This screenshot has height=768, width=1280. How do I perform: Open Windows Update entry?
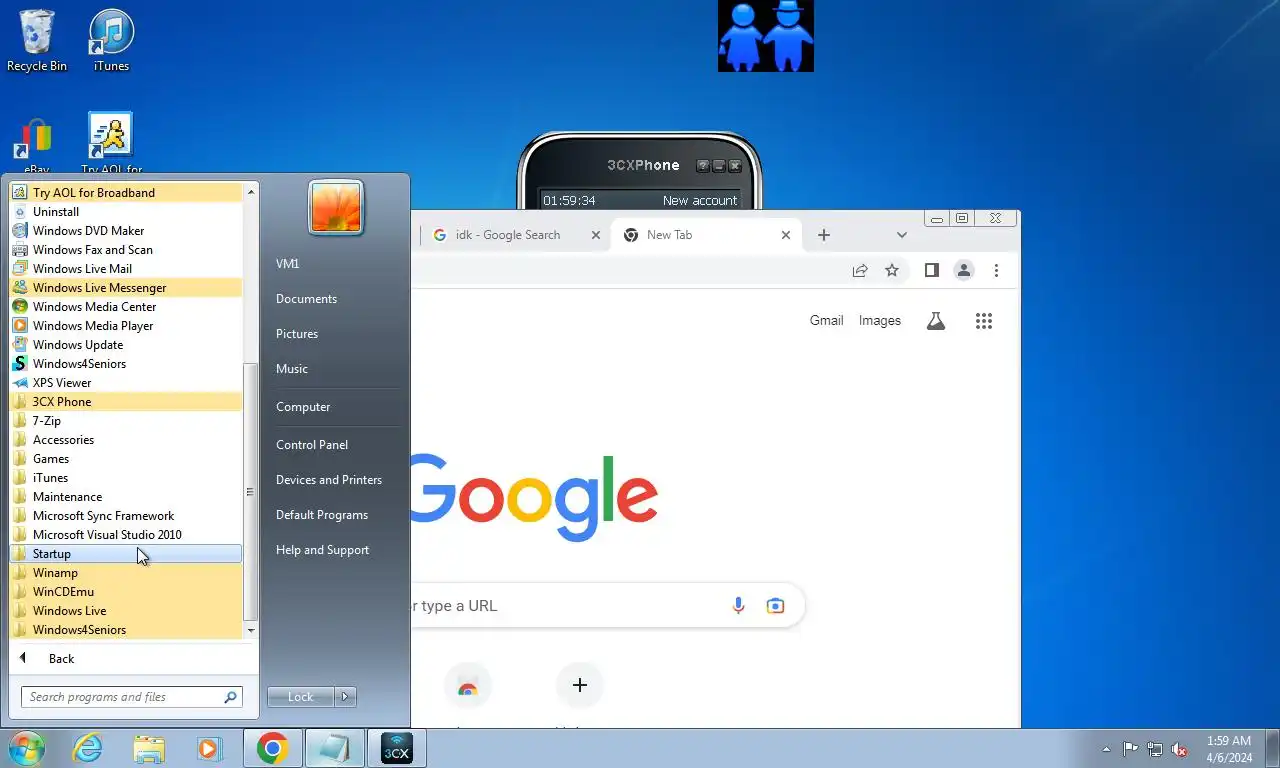[126, 344]
